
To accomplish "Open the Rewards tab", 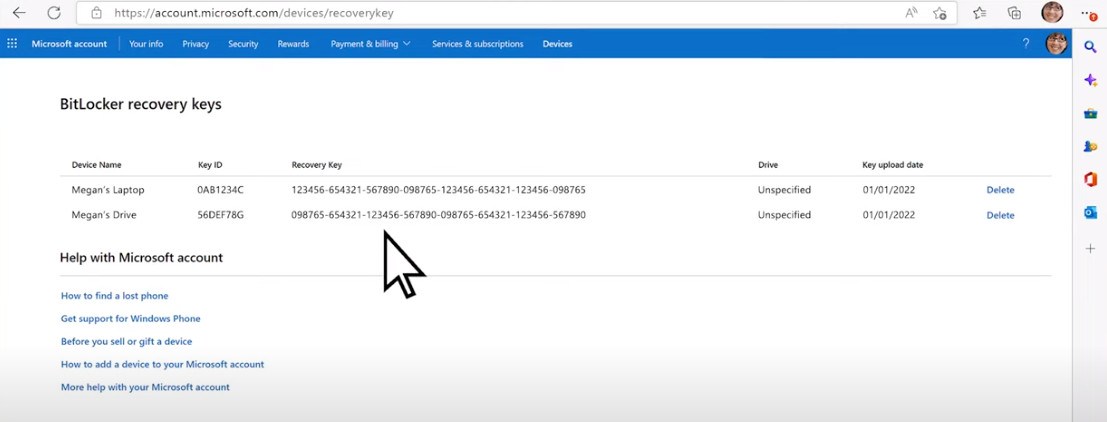I will [293, 44].
